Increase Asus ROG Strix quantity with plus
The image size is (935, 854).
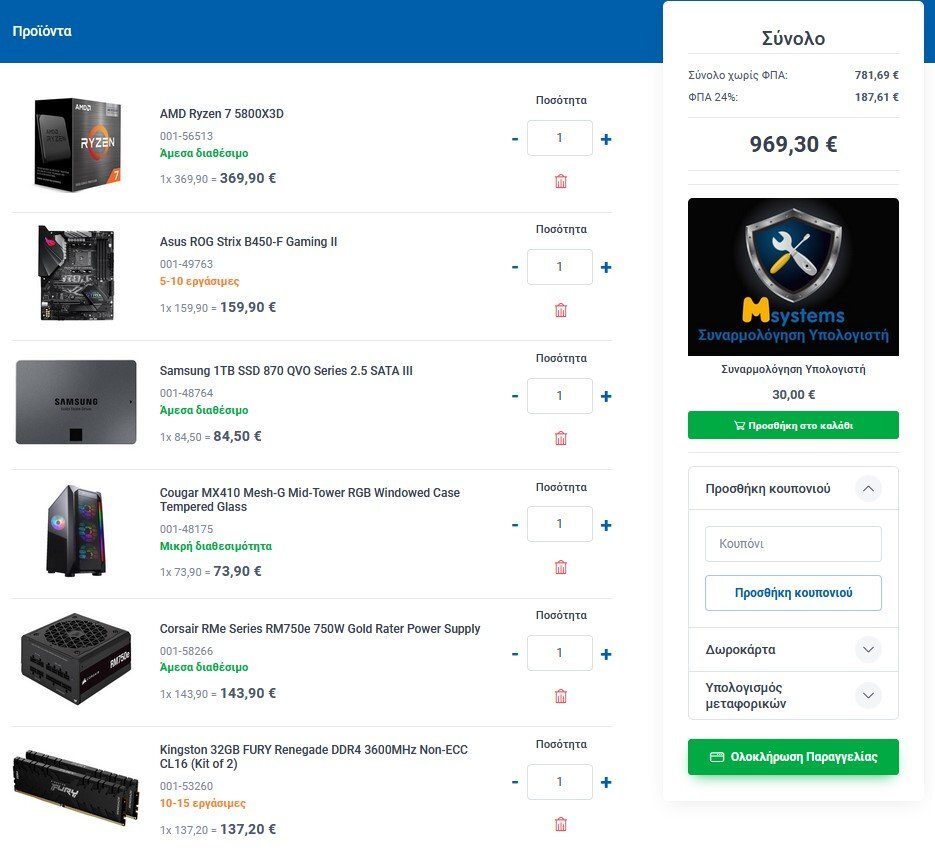pos(606,267)
